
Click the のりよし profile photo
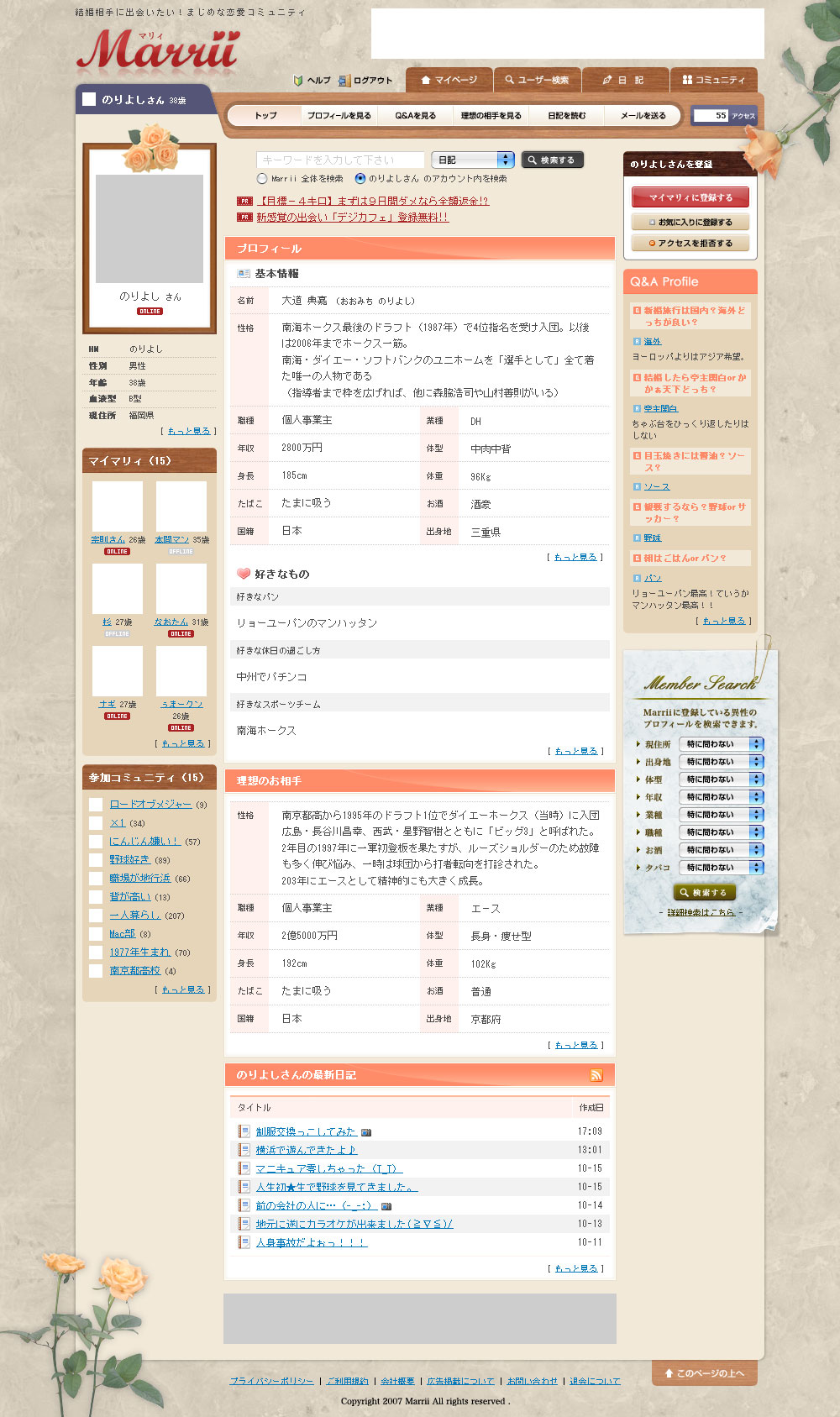pos(150,228)
